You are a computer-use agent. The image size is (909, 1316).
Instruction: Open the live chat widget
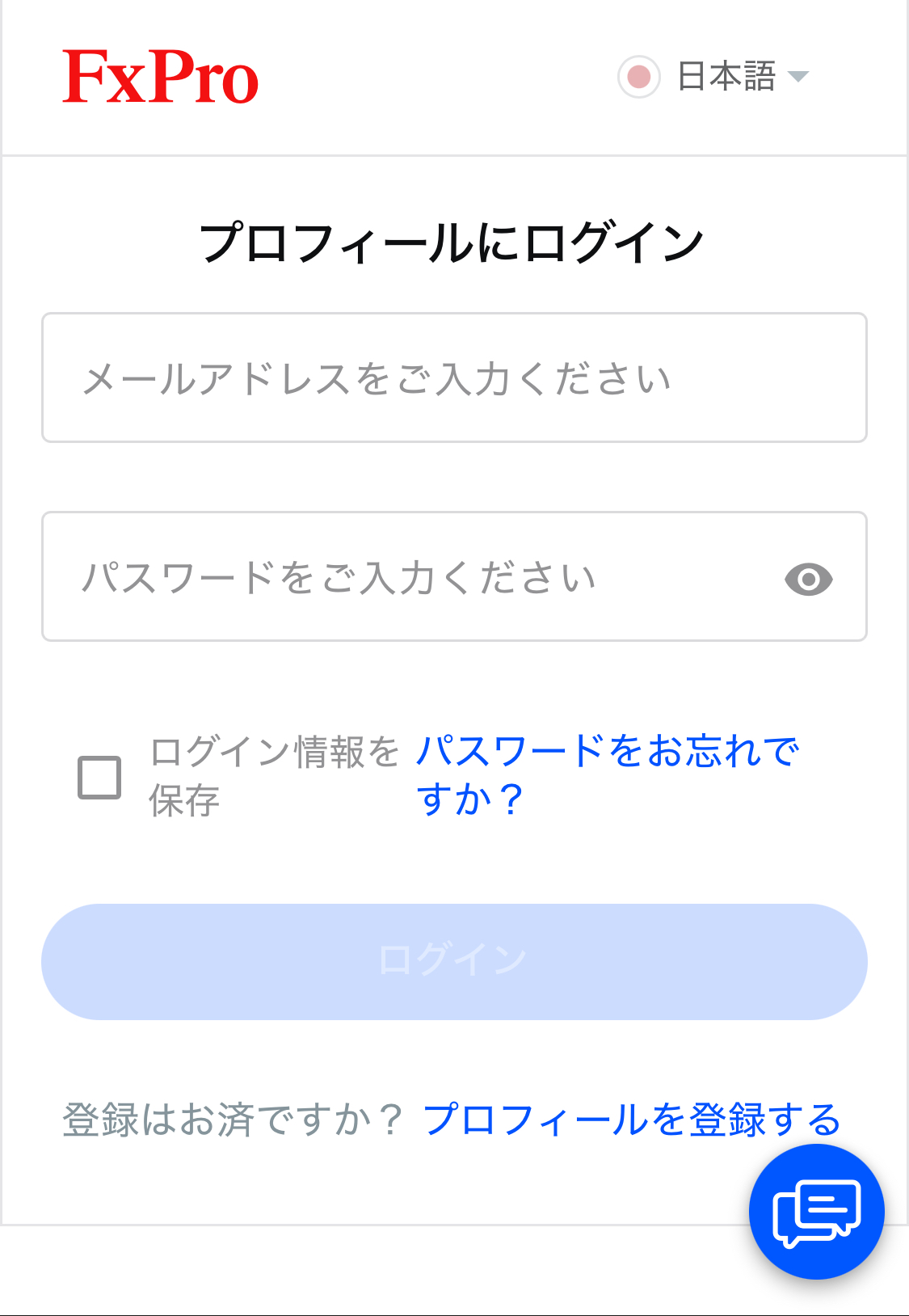816,1211
